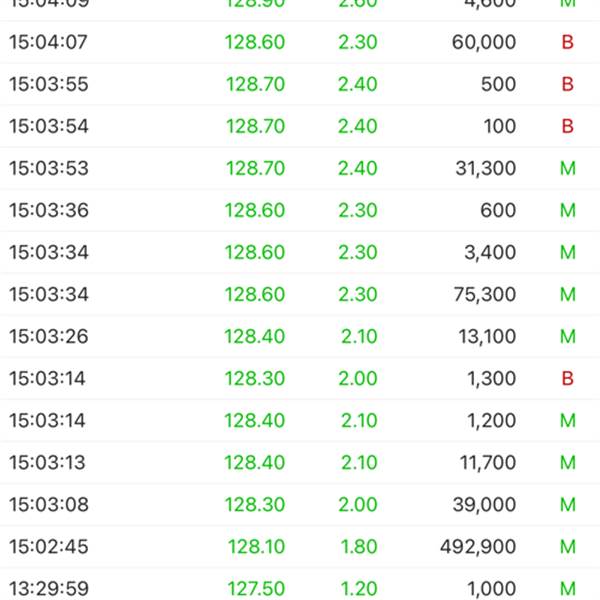This screenshot has width=600, height=600.
Task: Open the 13:29:59 trade row
Action: 300,585
